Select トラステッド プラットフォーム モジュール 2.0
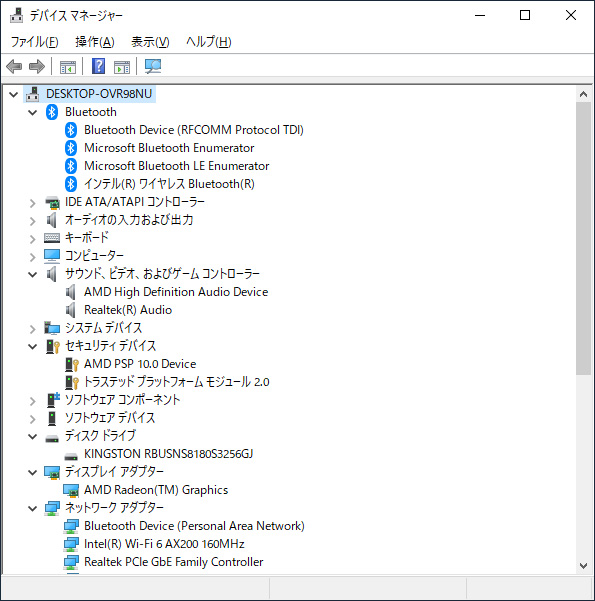Image resolution: width=595 pixels, height=601 pixels. [x=176, y=382]
